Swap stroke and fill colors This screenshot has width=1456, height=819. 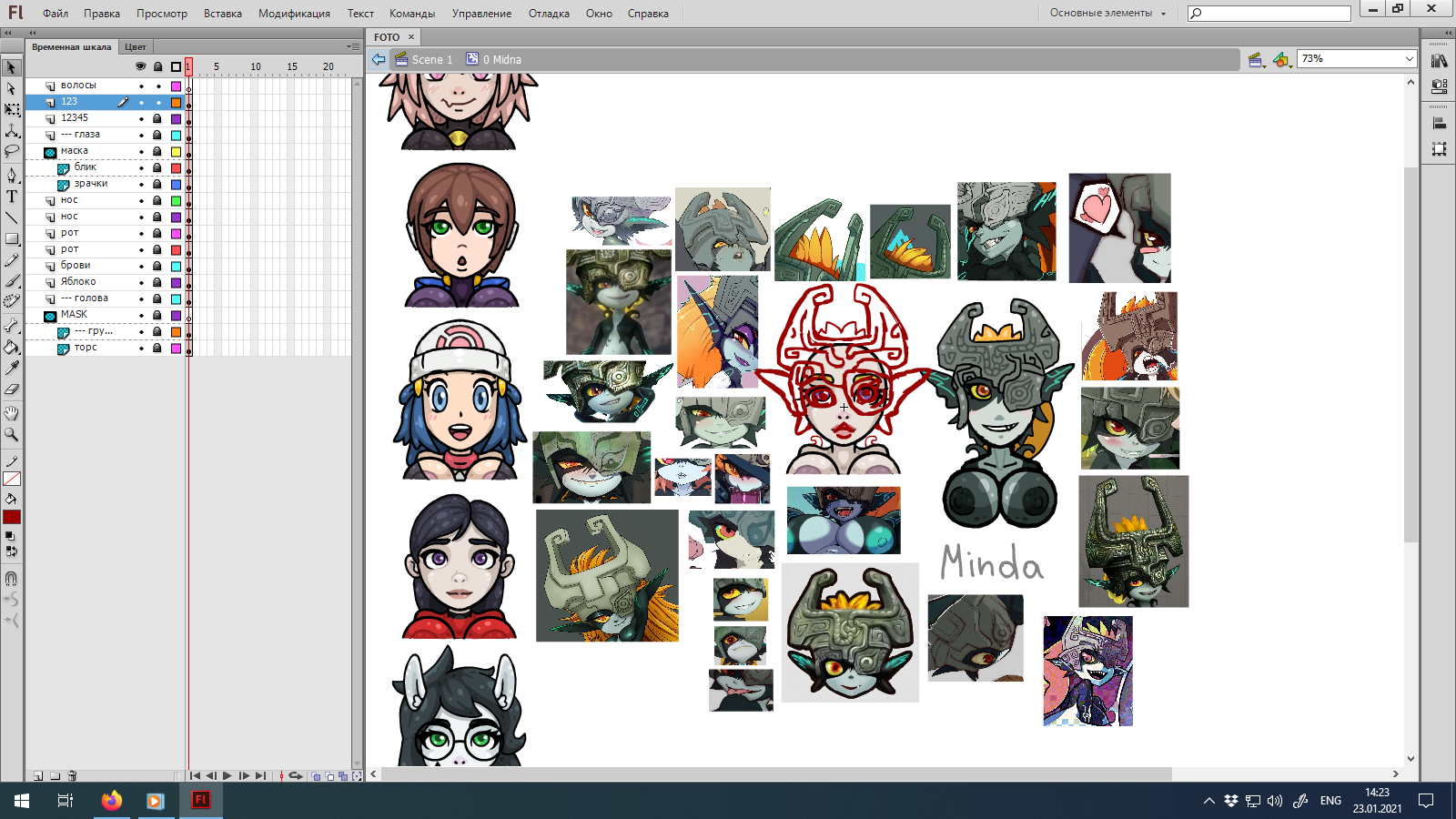pos(11,551)
